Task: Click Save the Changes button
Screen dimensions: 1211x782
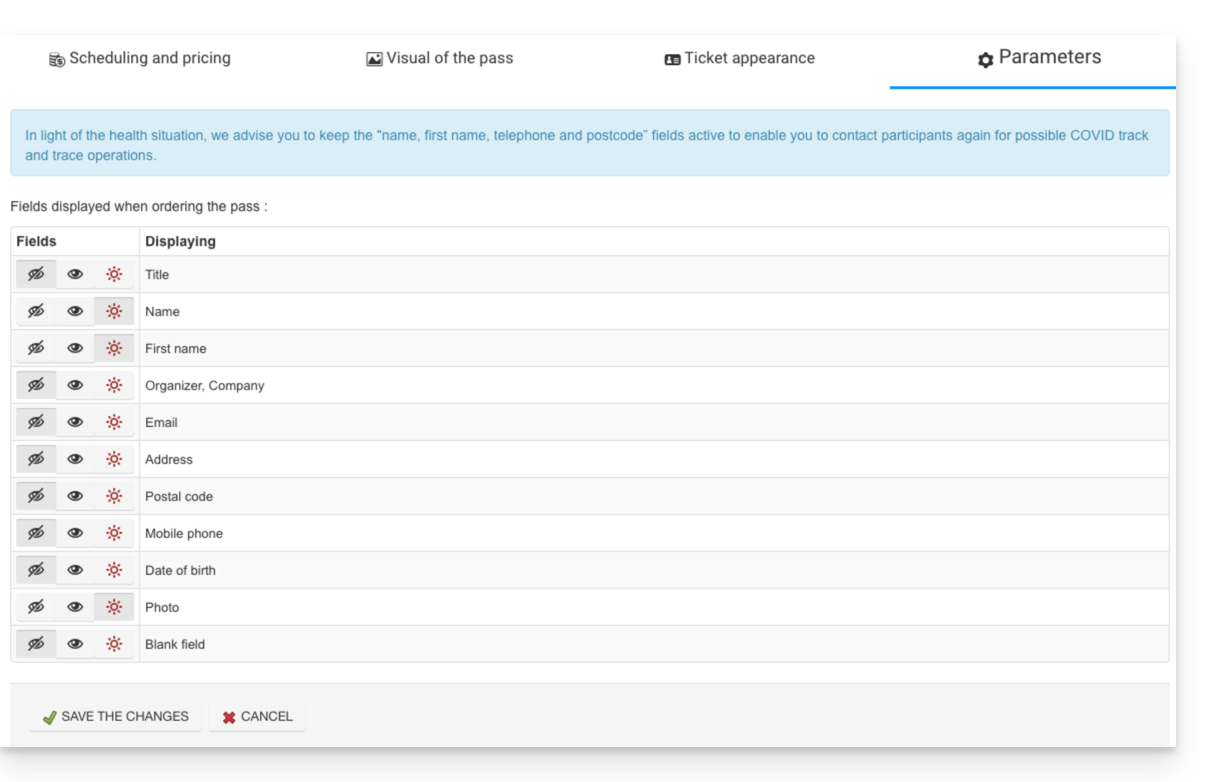Action: point(115,717)
